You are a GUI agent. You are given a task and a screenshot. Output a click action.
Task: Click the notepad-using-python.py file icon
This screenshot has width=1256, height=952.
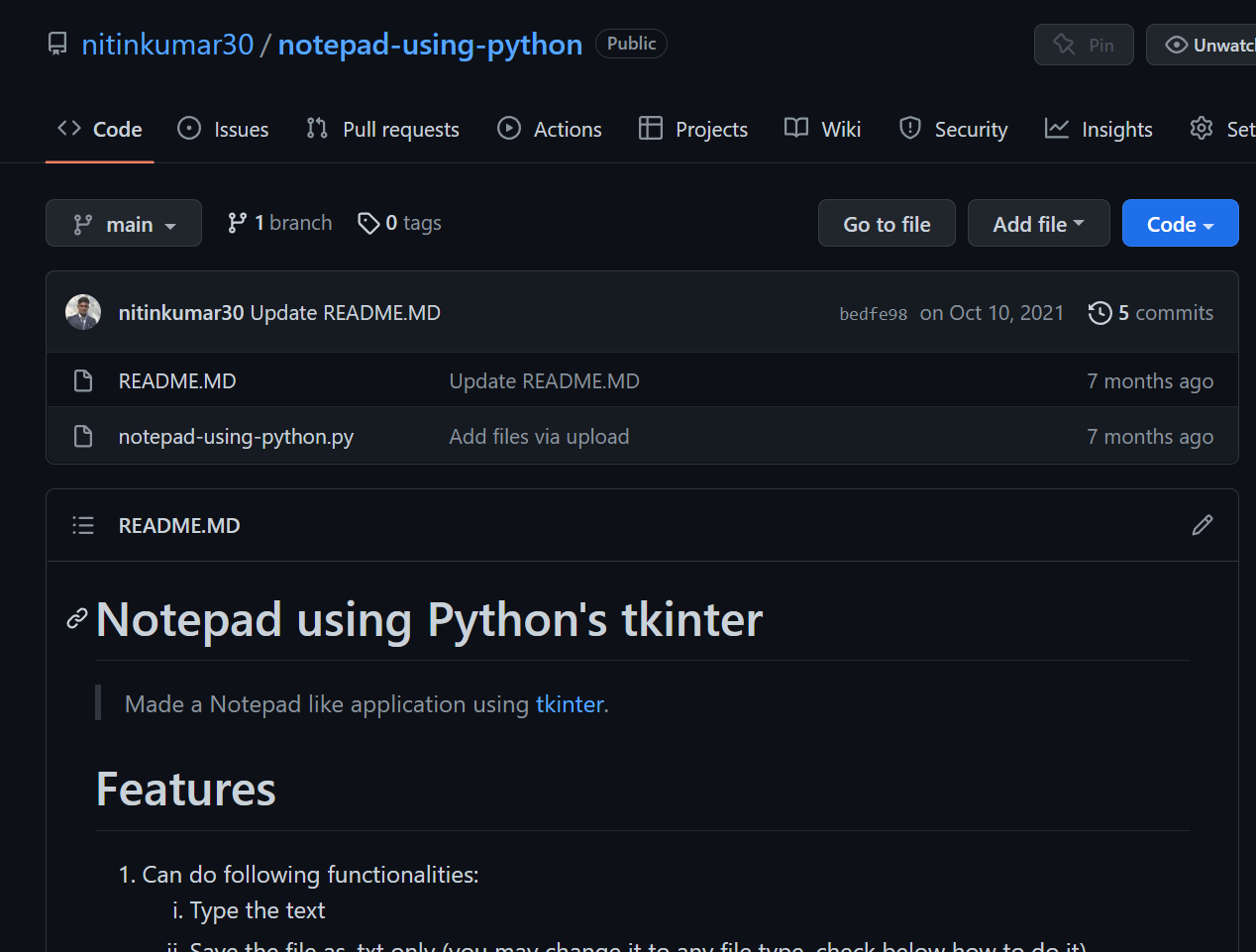pyautogui.click(x=83, y=437)
